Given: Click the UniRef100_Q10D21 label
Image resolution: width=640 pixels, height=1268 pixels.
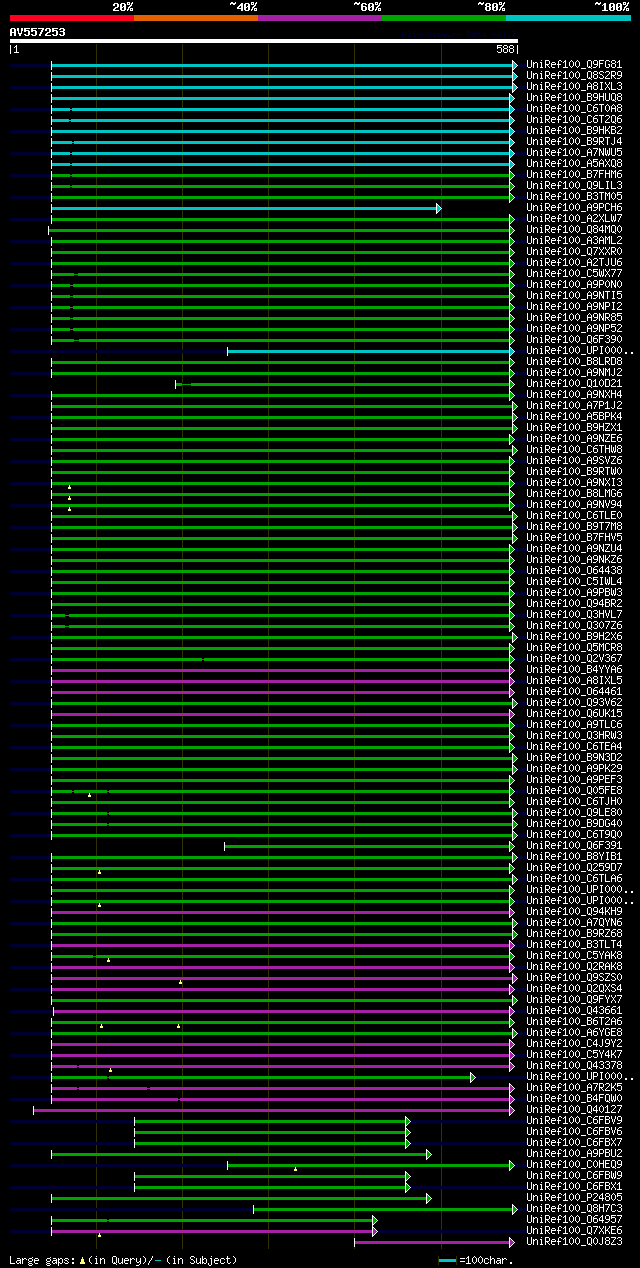Looking at the screenshot, I should [574, 383].
